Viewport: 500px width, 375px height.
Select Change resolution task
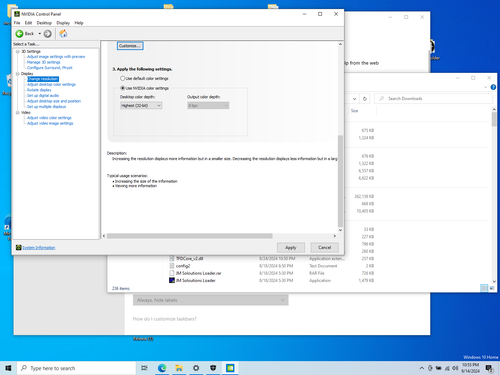click(43, 79)
